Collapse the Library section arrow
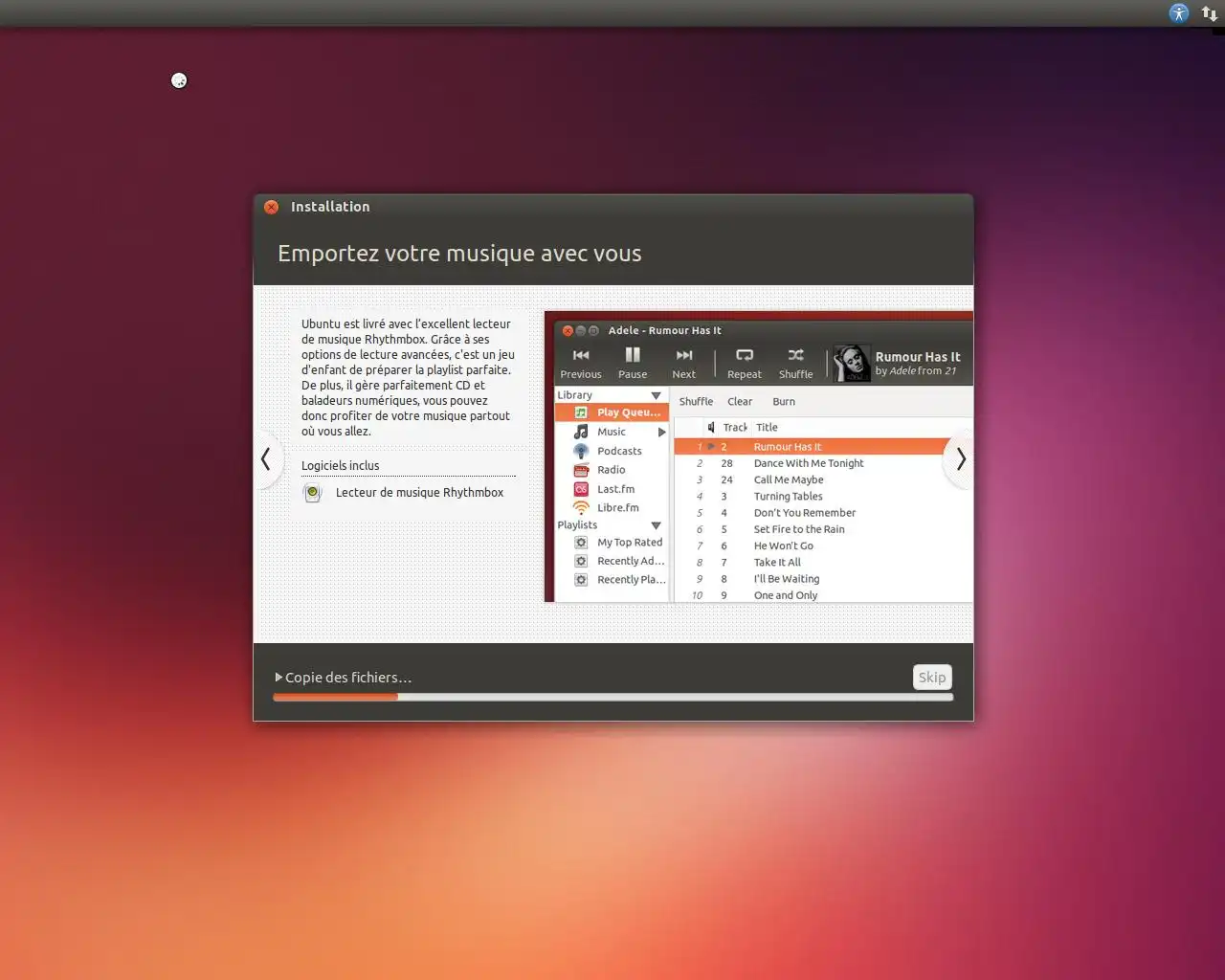 click(656, 395)
